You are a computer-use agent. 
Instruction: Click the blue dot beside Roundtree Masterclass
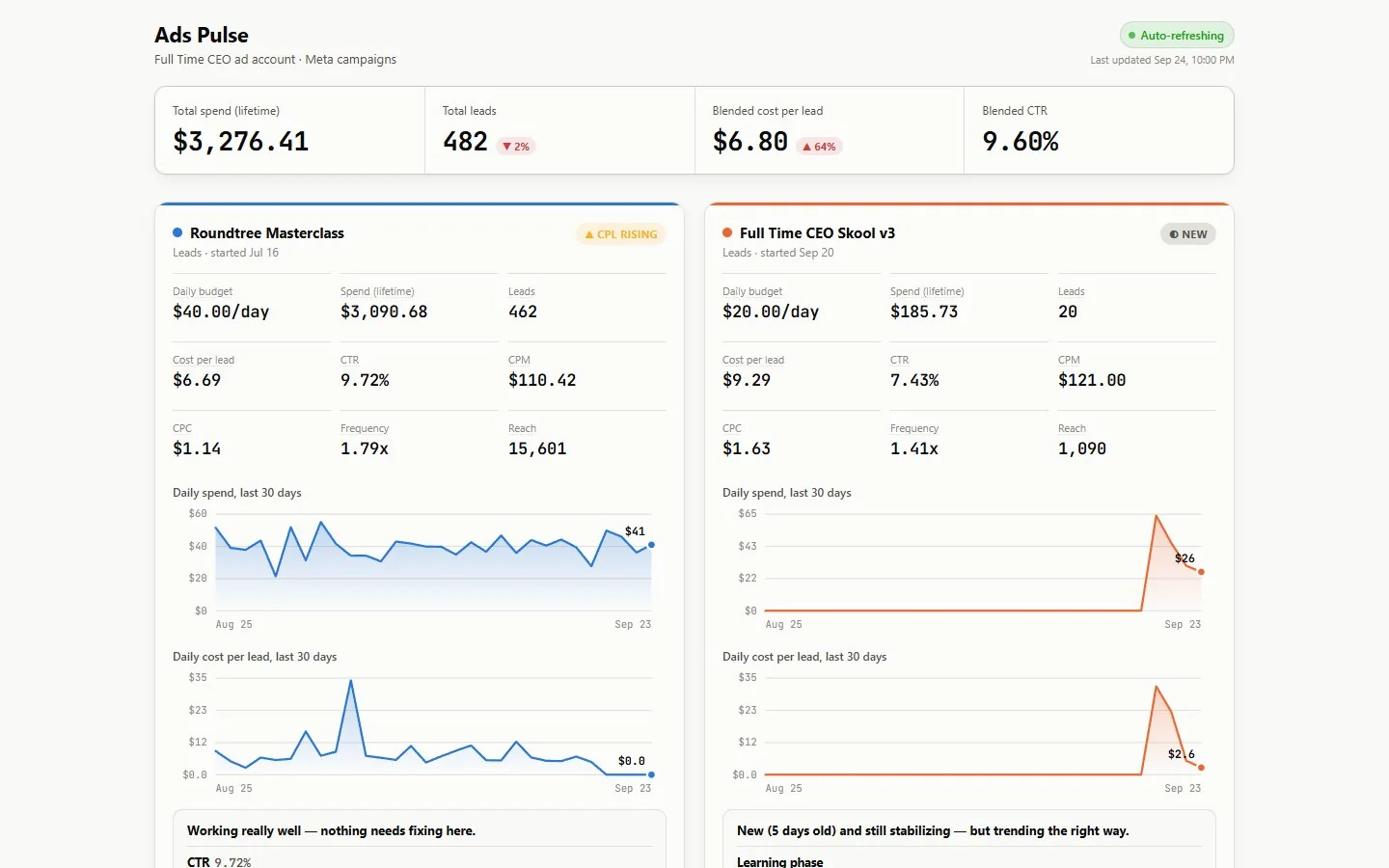point(177,232)
